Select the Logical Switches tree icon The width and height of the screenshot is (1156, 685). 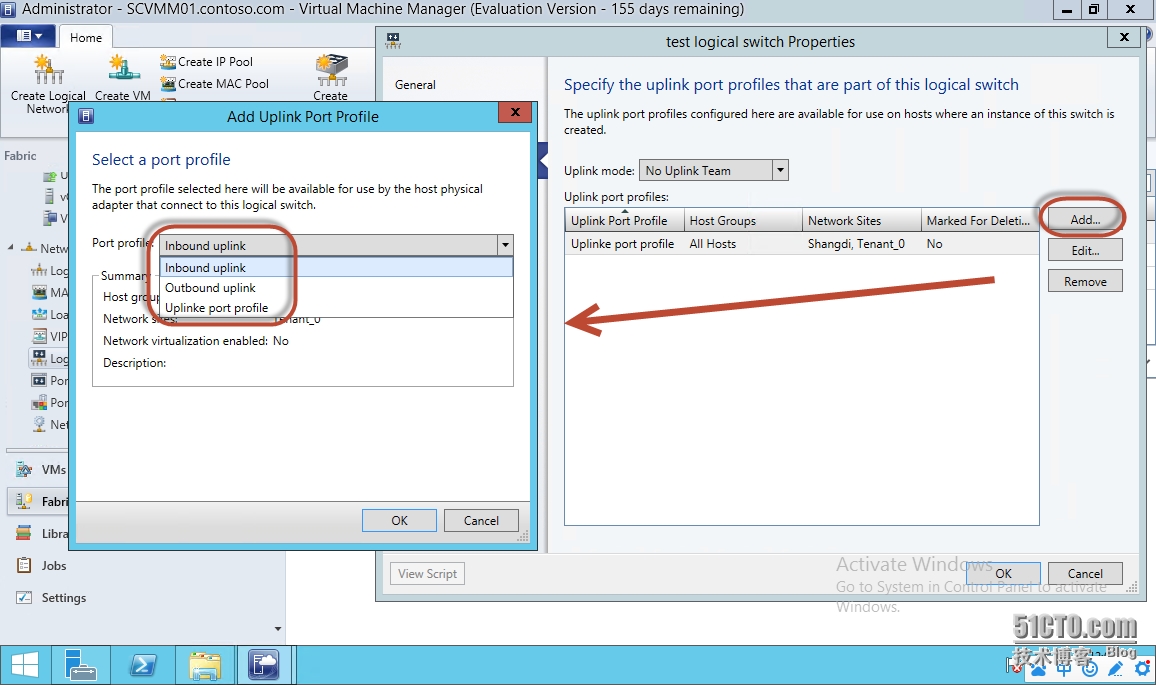point(39,358)
